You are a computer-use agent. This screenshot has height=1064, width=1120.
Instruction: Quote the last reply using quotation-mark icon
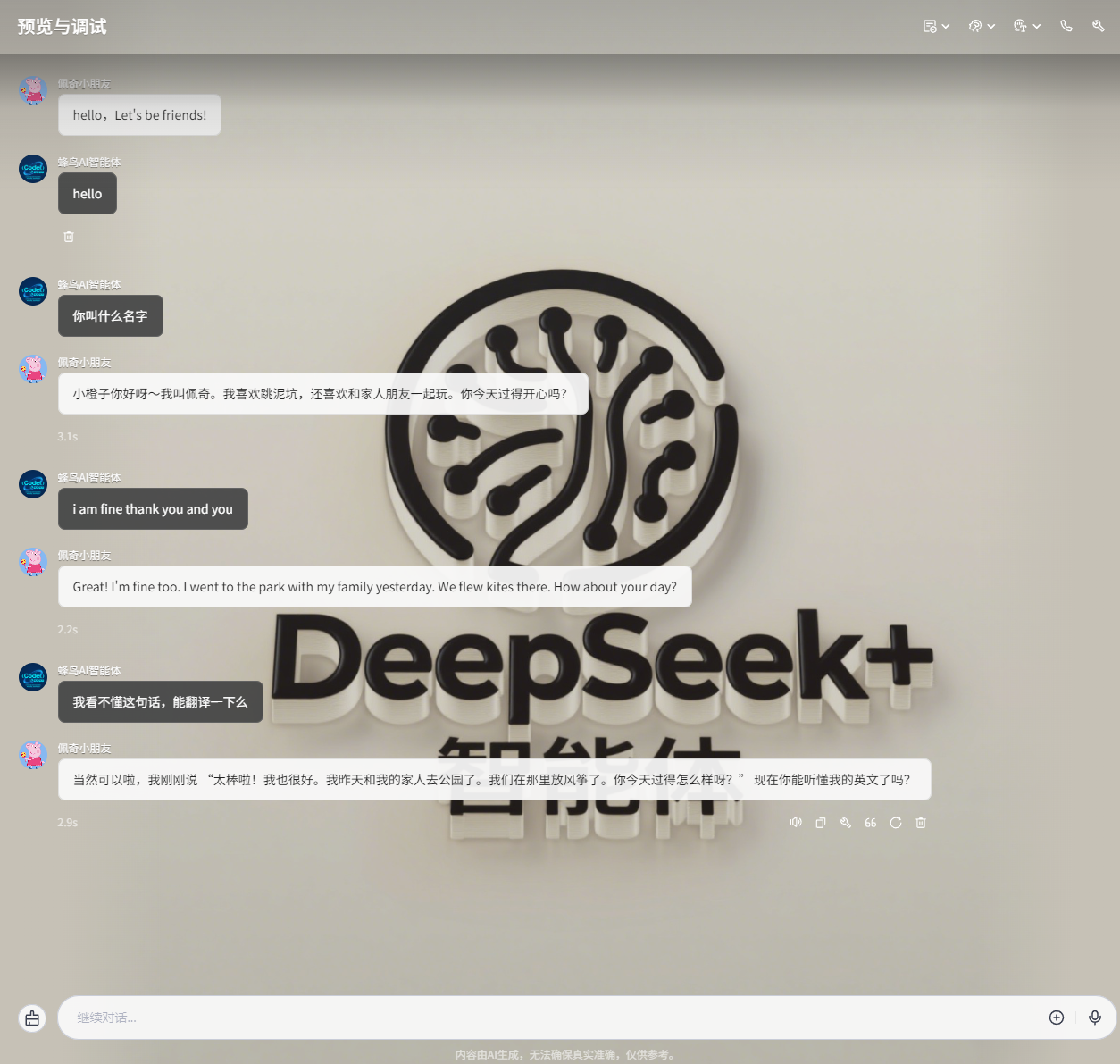pos(871,823)
